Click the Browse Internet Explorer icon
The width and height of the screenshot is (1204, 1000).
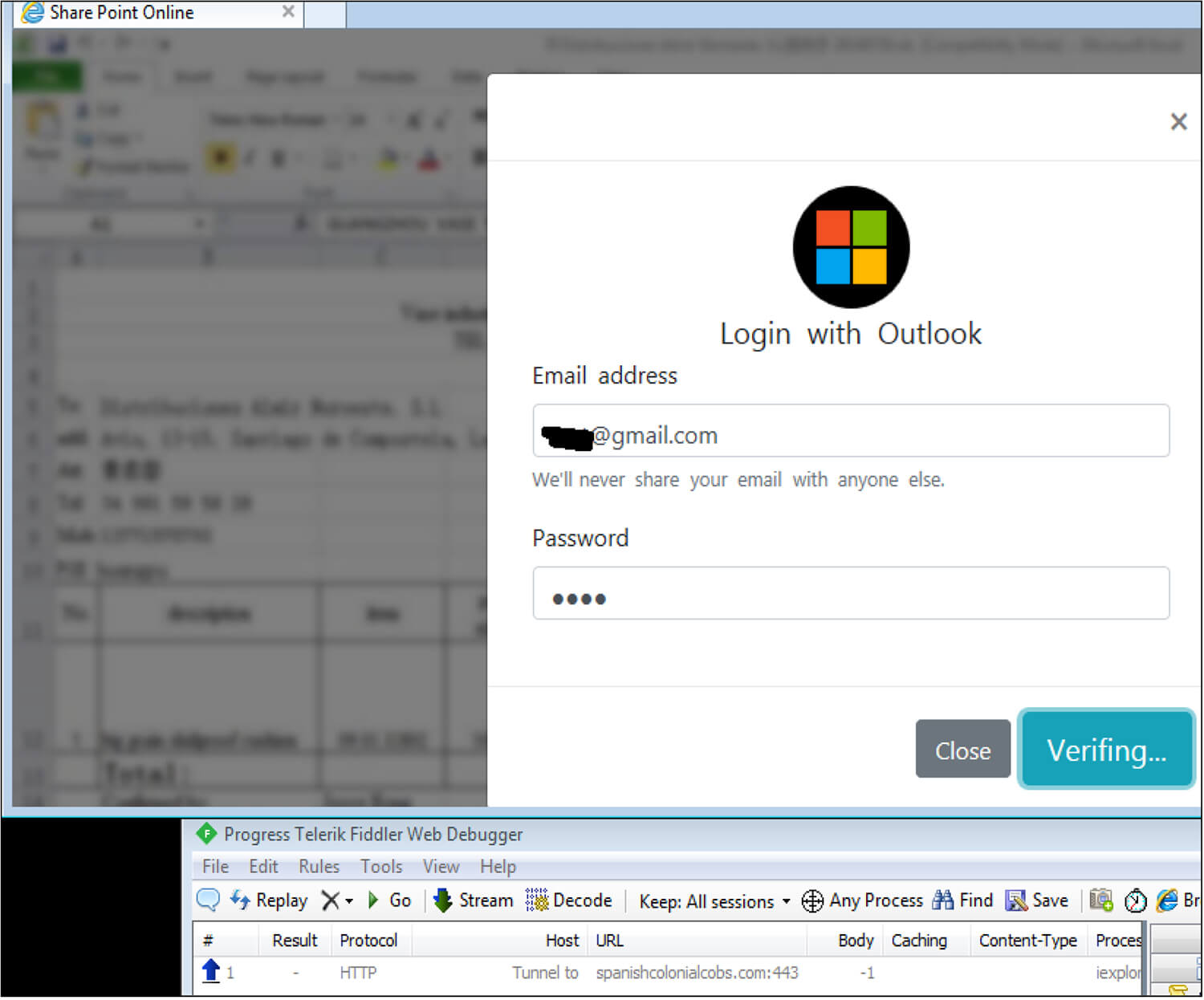pyautogui.click(x=1167, y=900)
